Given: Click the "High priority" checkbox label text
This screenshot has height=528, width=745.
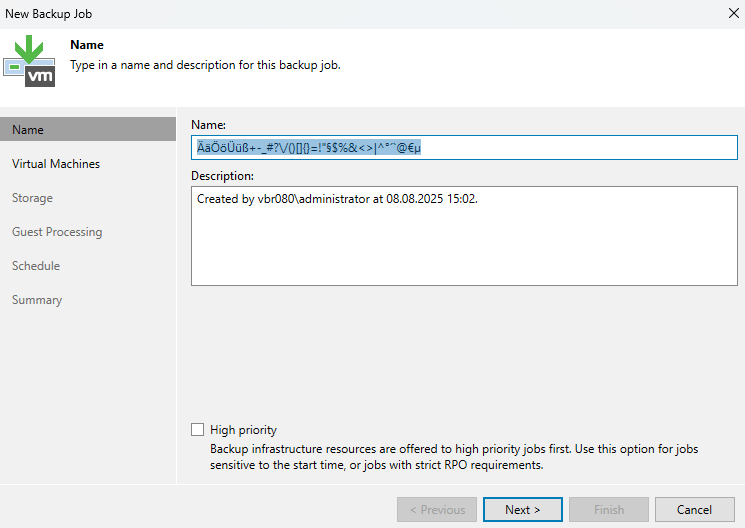Looking at the screenshot, I should coord(243,430).
